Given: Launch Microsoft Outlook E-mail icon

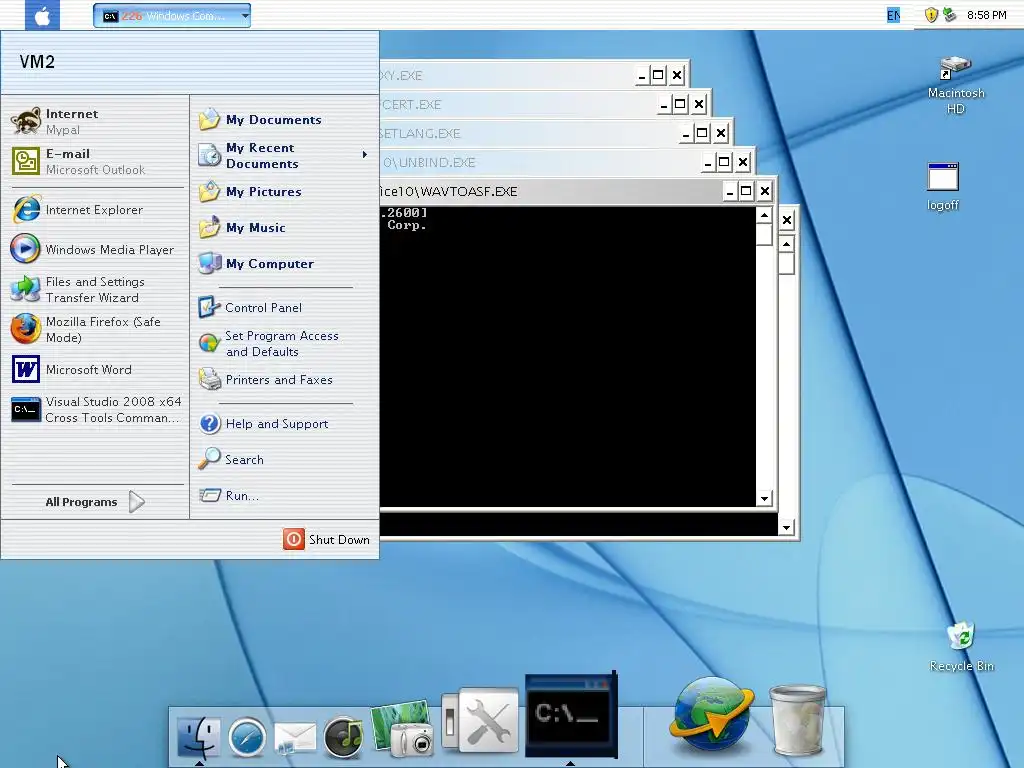Looking at the screenshot, I should (26, 161).
